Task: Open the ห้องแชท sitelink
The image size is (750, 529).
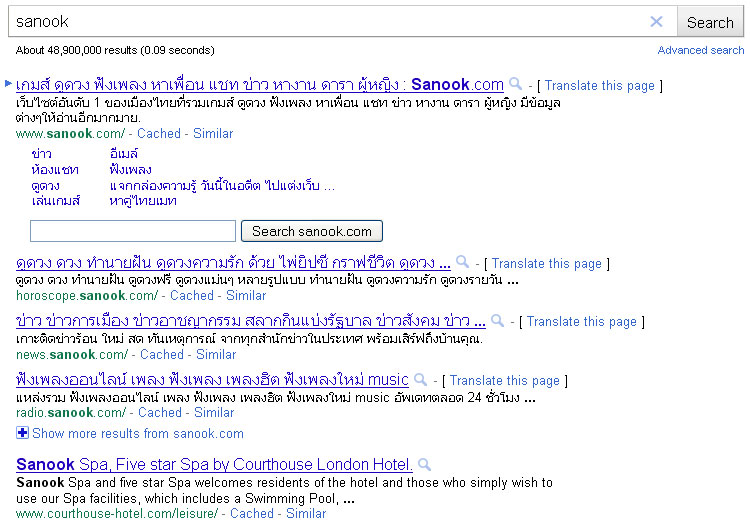Action: tap(55, 170)
